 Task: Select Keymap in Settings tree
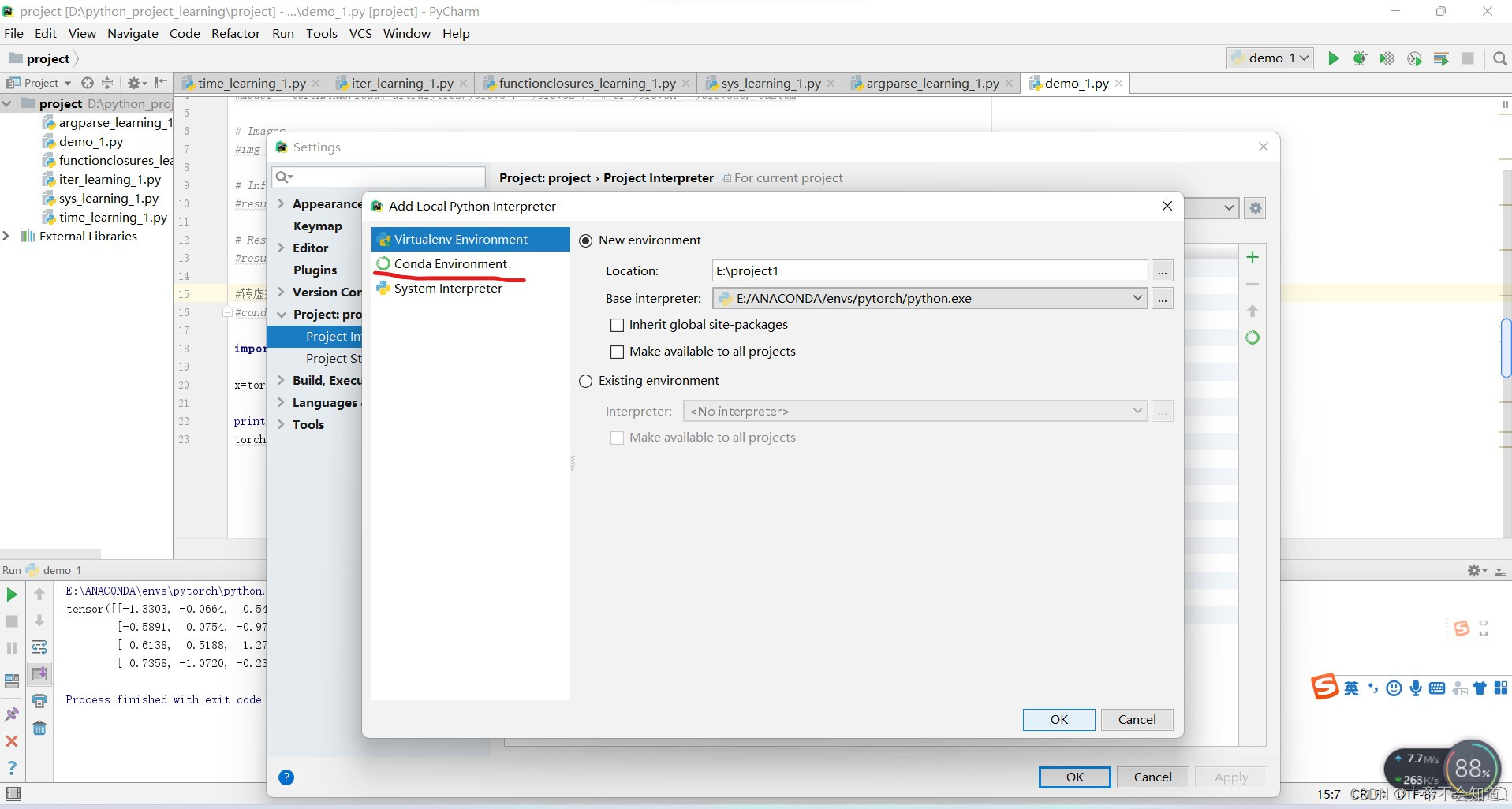coord(317,226)
